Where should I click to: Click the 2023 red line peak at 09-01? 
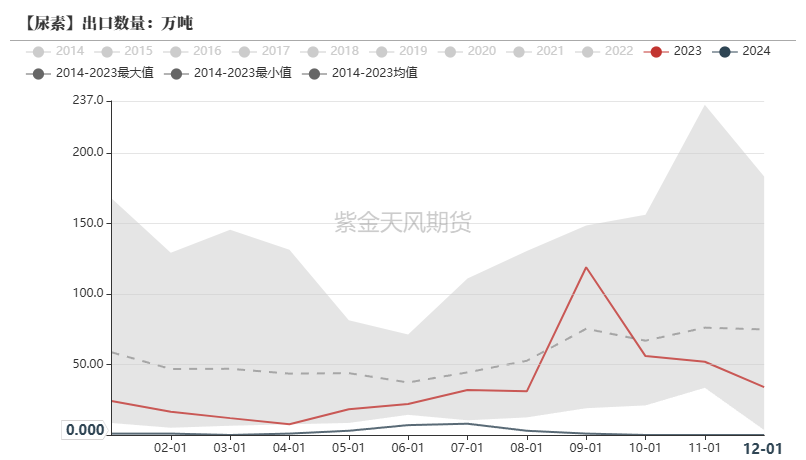pyautogui.click(x=586, y=267)
